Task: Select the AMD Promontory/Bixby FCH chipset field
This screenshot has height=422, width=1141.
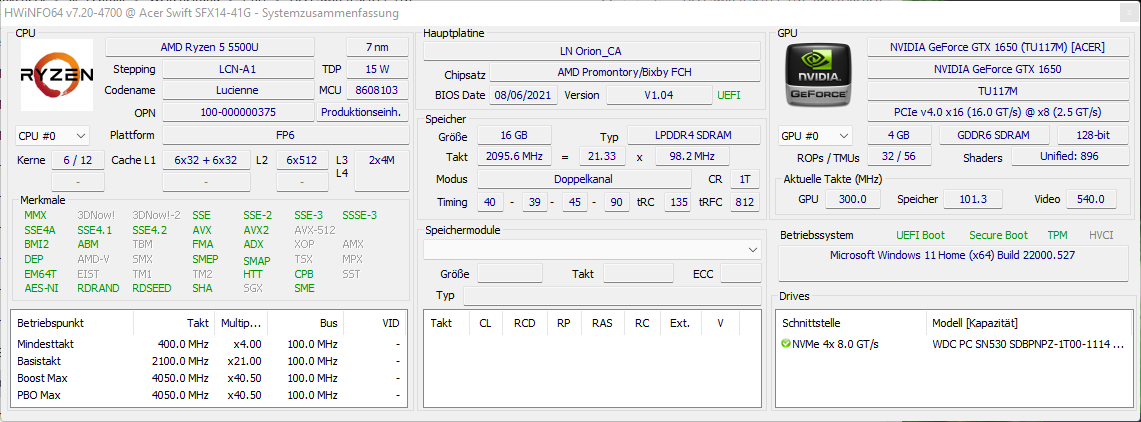Action: pyautogui.click(x=624, y=73)
